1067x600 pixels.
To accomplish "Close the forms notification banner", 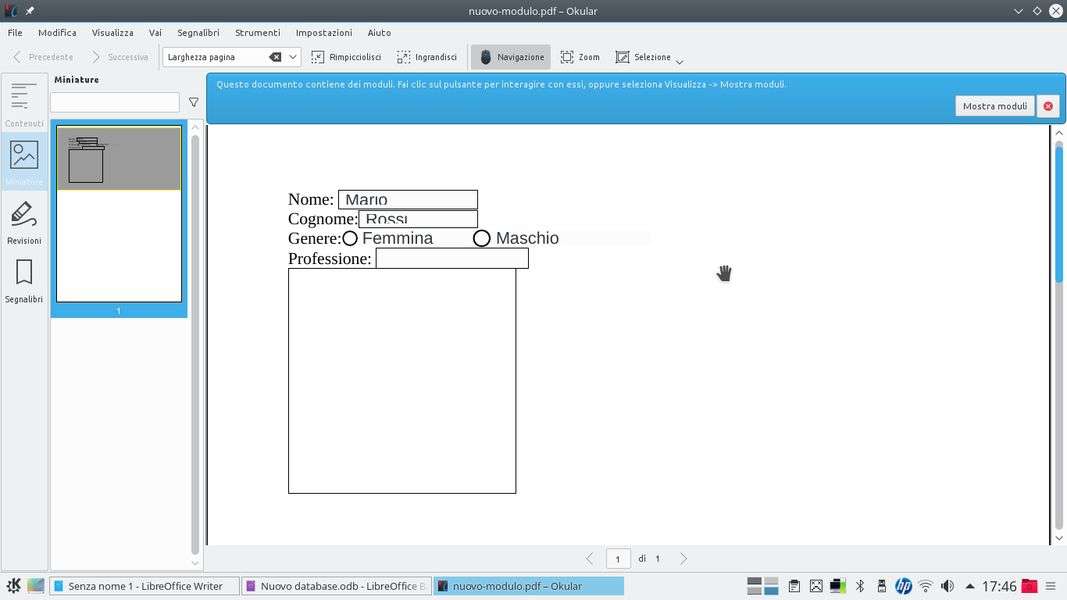I will coord(1048,106).
